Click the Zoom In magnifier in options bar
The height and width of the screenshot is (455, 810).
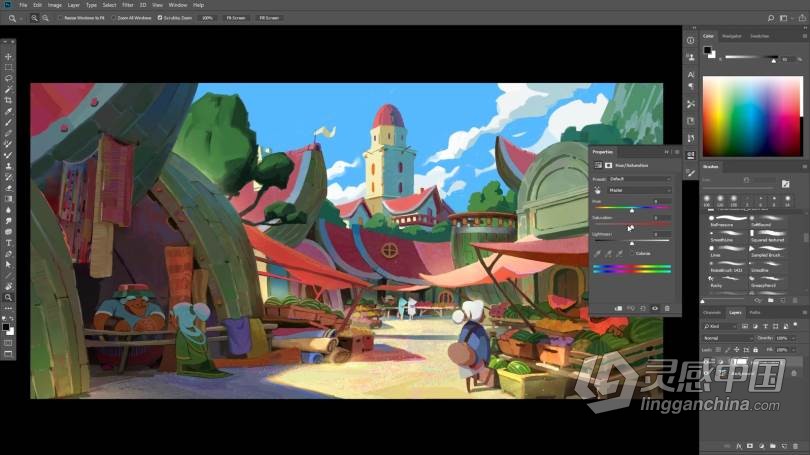34,18
